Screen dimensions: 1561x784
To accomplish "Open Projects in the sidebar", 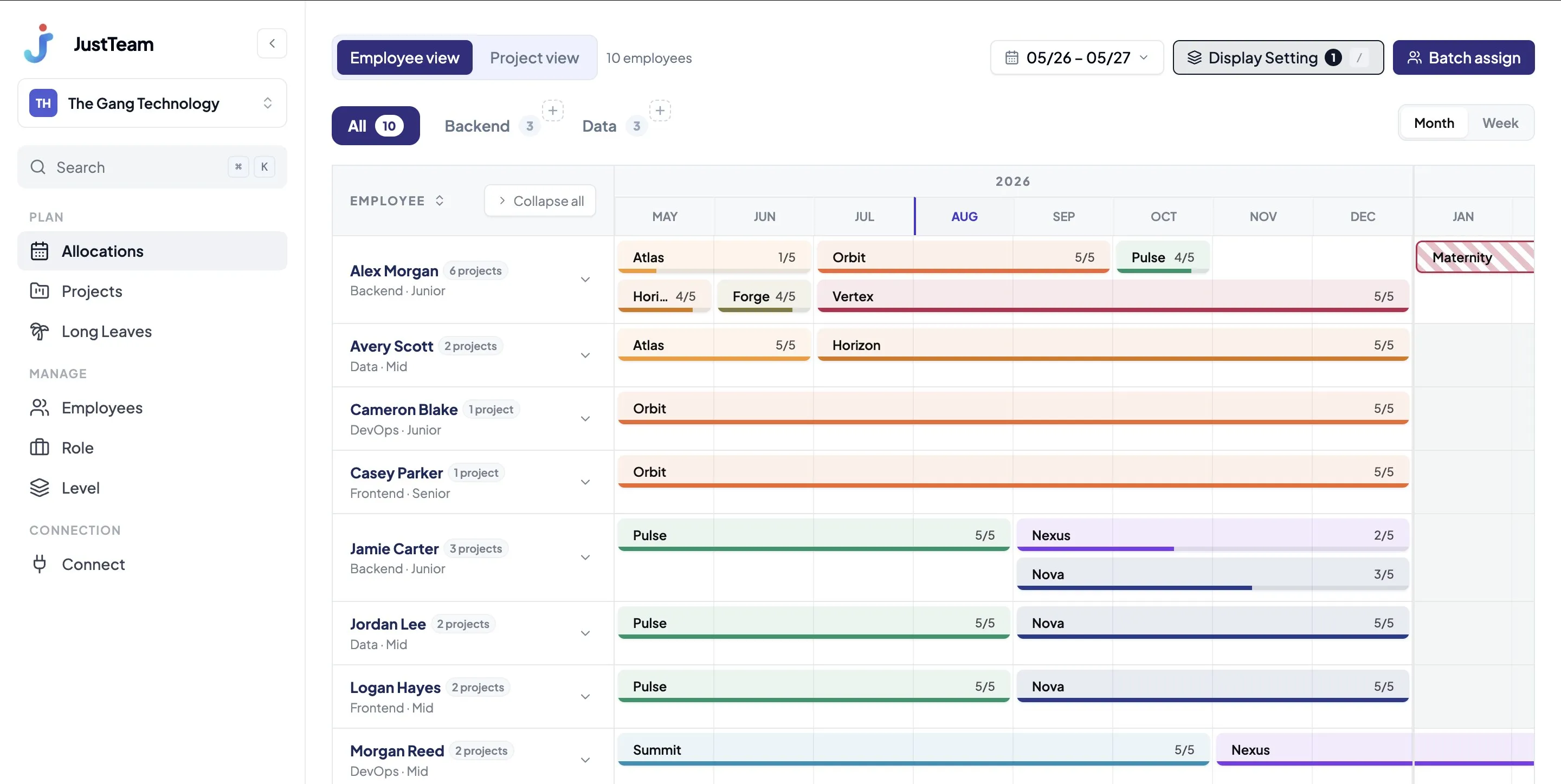I will click(x=152, y=291).
